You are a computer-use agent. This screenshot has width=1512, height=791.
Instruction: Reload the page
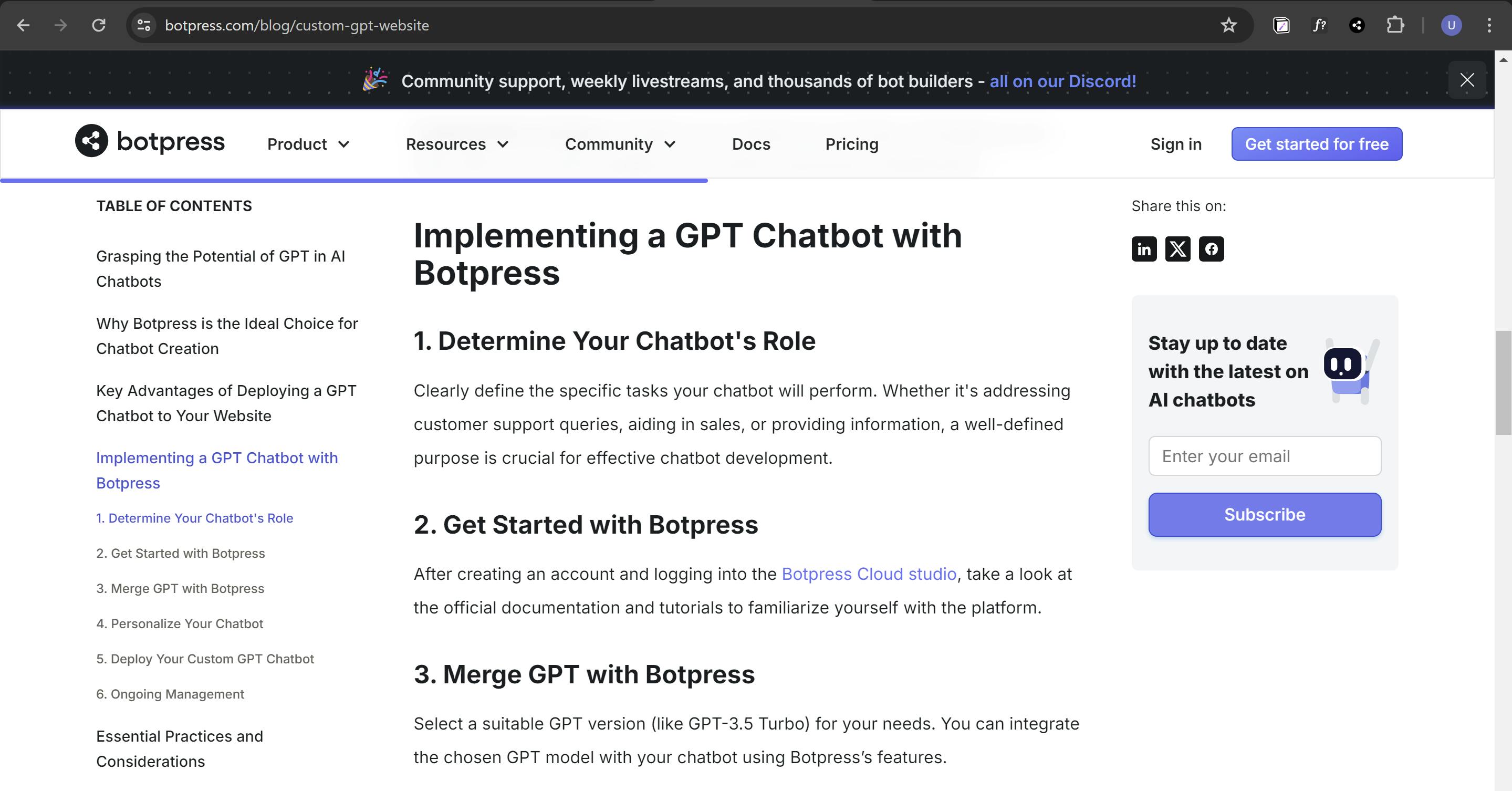[99, 25]
